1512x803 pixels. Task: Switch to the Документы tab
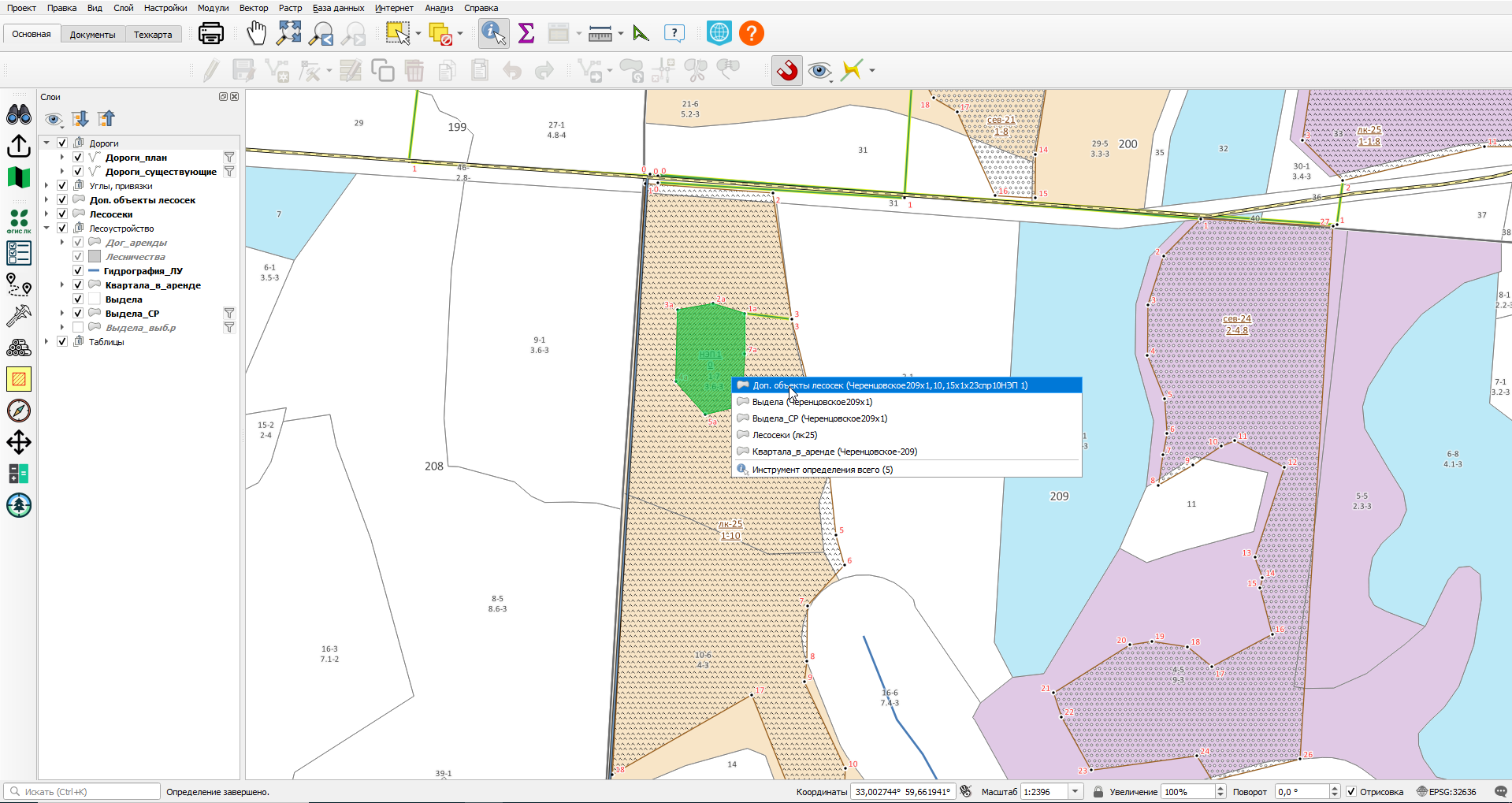92,35
